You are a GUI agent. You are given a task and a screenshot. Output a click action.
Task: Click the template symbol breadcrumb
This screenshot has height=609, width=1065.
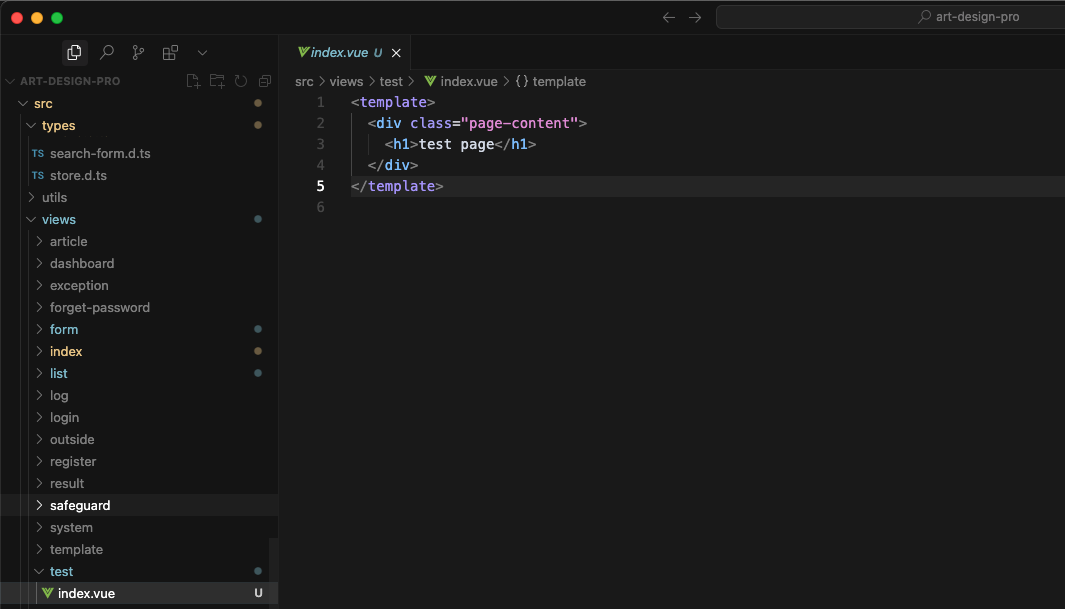click(550, 81)
